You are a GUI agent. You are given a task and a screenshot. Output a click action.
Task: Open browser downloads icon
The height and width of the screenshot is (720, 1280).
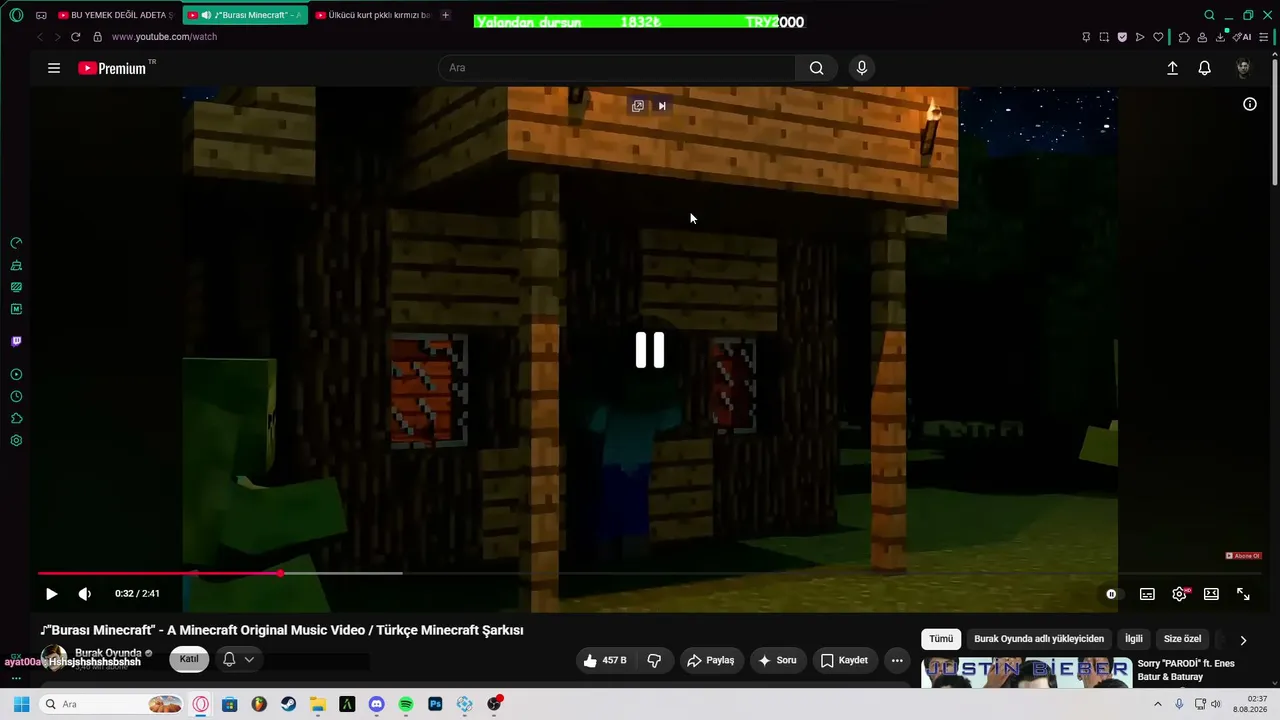1220,37
